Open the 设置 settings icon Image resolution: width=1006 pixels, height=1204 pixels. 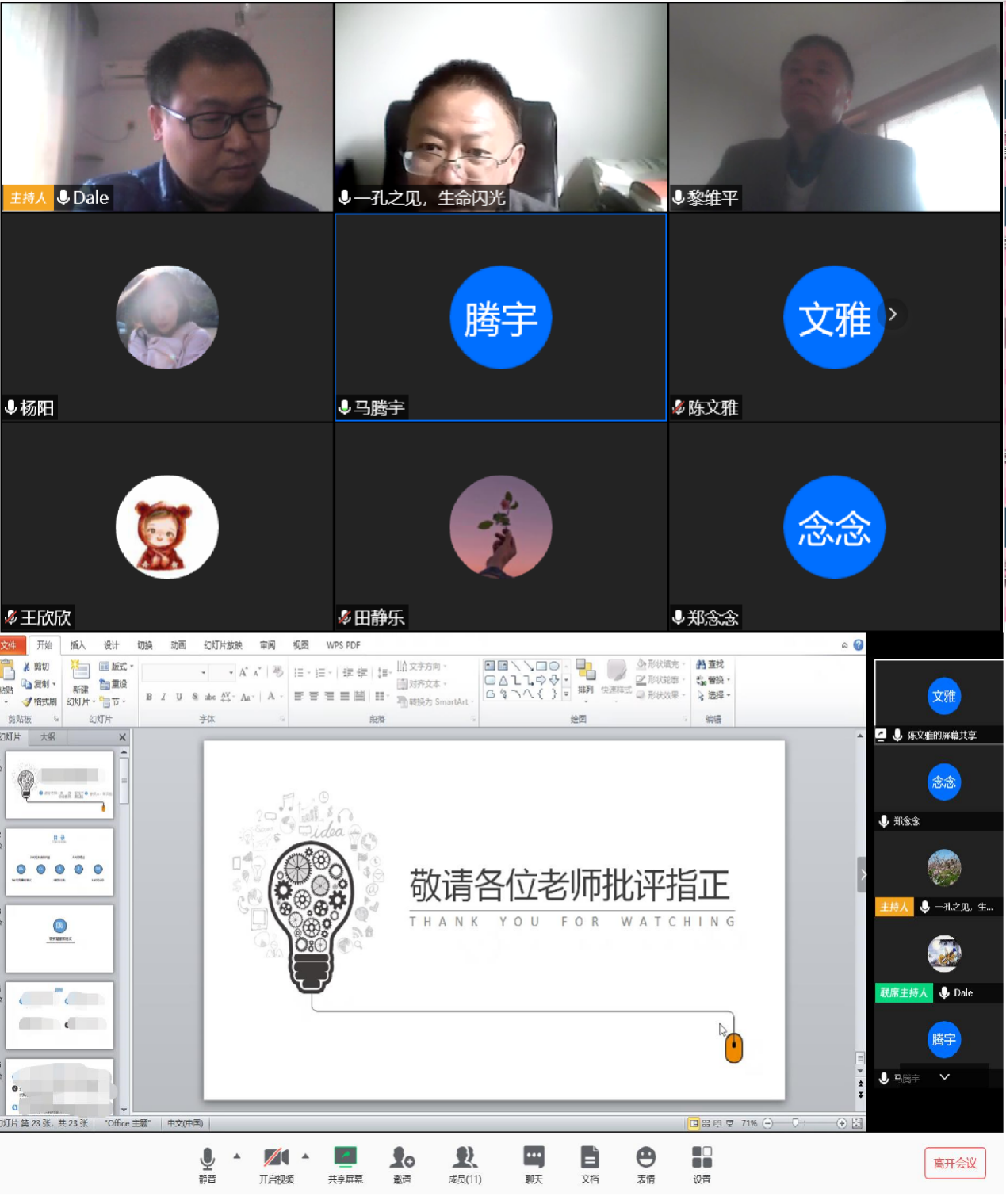[702, 1161]
